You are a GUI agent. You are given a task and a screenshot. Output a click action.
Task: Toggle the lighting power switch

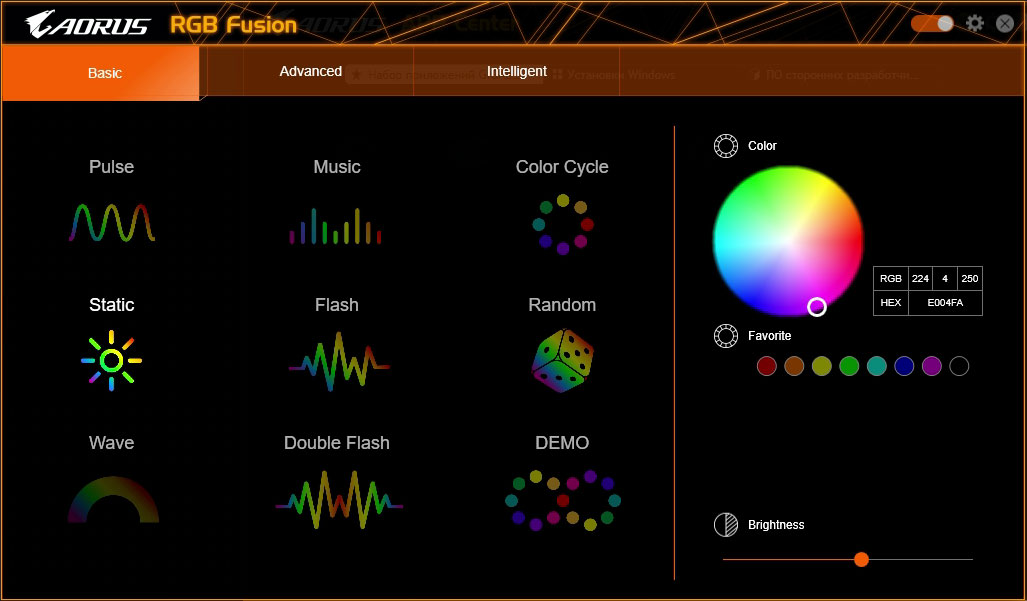click(932, 24)
